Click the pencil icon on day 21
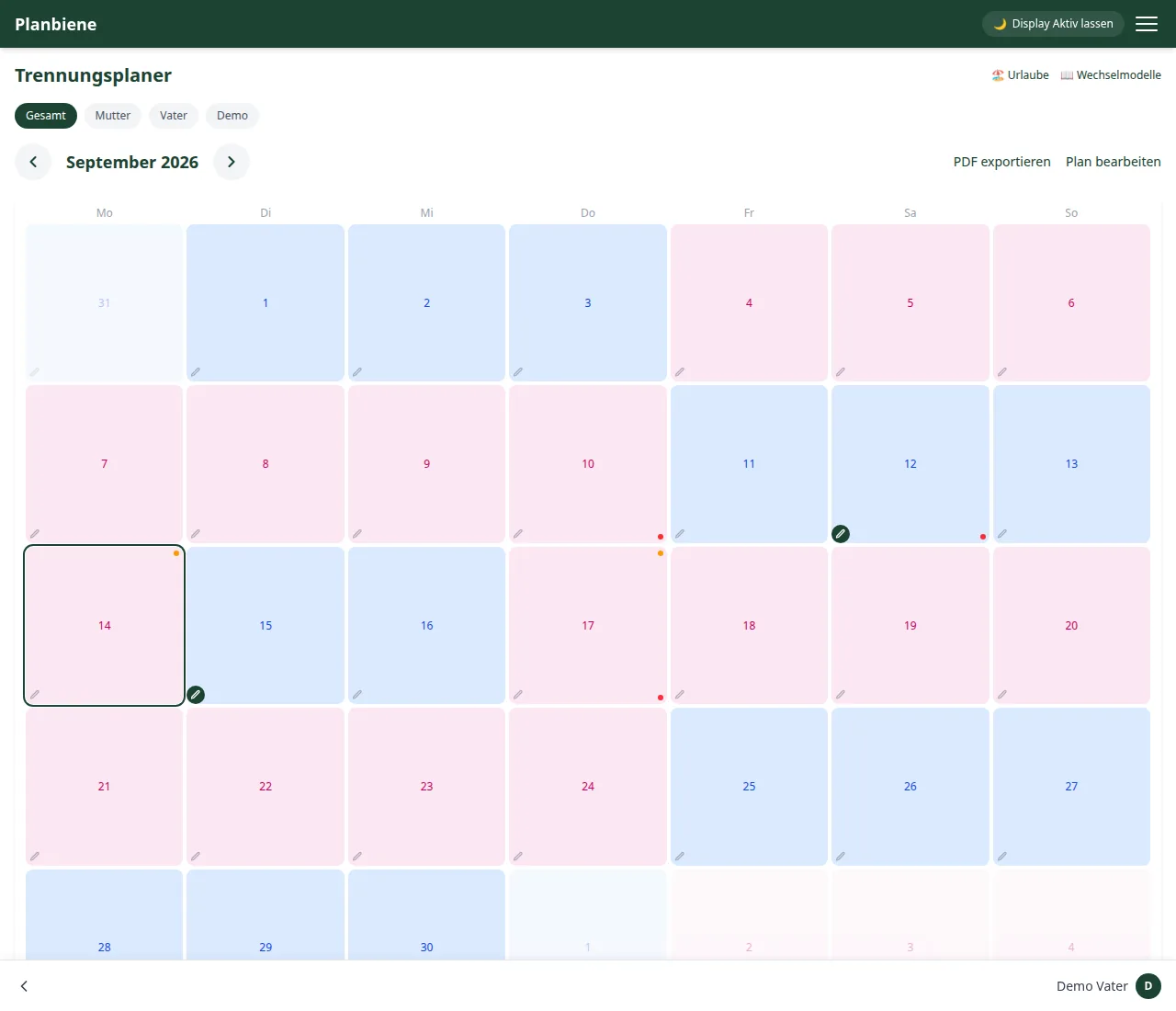The height and width of the screenshot is (1011, 1176). pos(35,857)
